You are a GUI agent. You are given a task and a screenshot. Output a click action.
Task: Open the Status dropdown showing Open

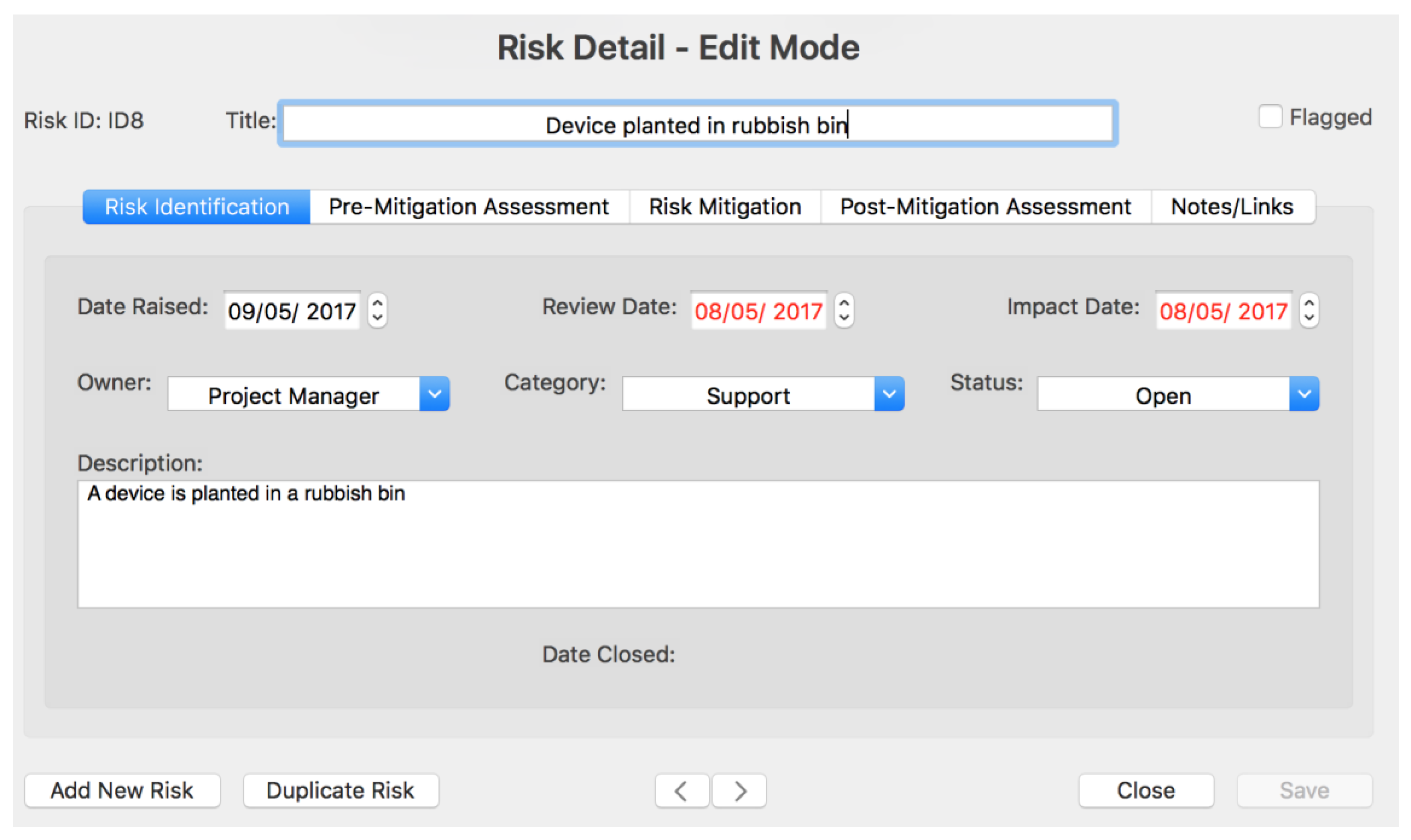pyautogui.click(x=1304, y=394)
